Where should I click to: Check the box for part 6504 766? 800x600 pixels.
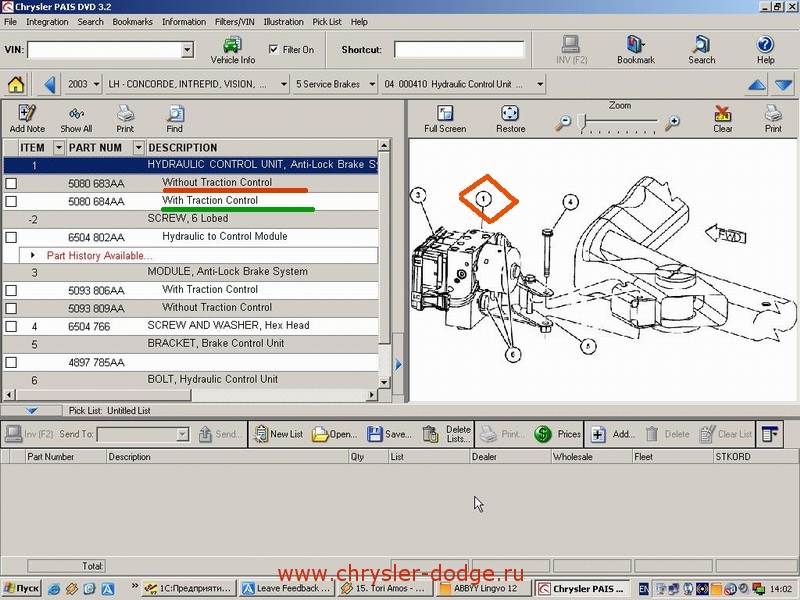[x=11, y=327]
